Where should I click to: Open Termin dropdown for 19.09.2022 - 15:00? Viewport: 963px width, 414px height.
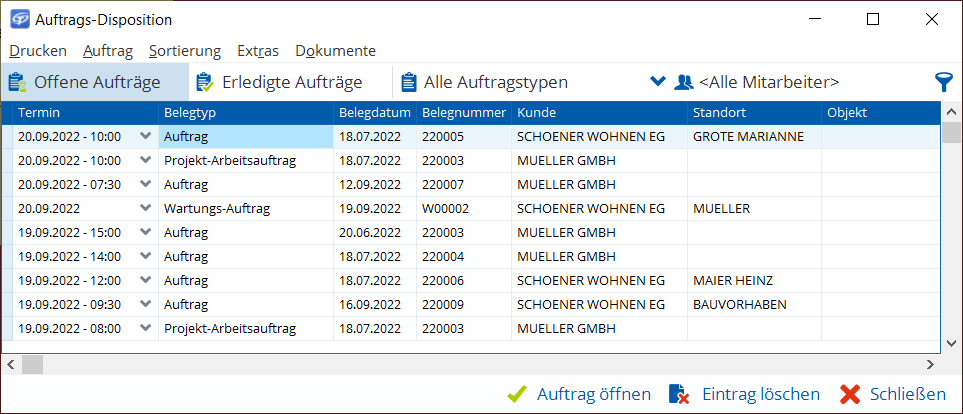click(x=146, y=232)
